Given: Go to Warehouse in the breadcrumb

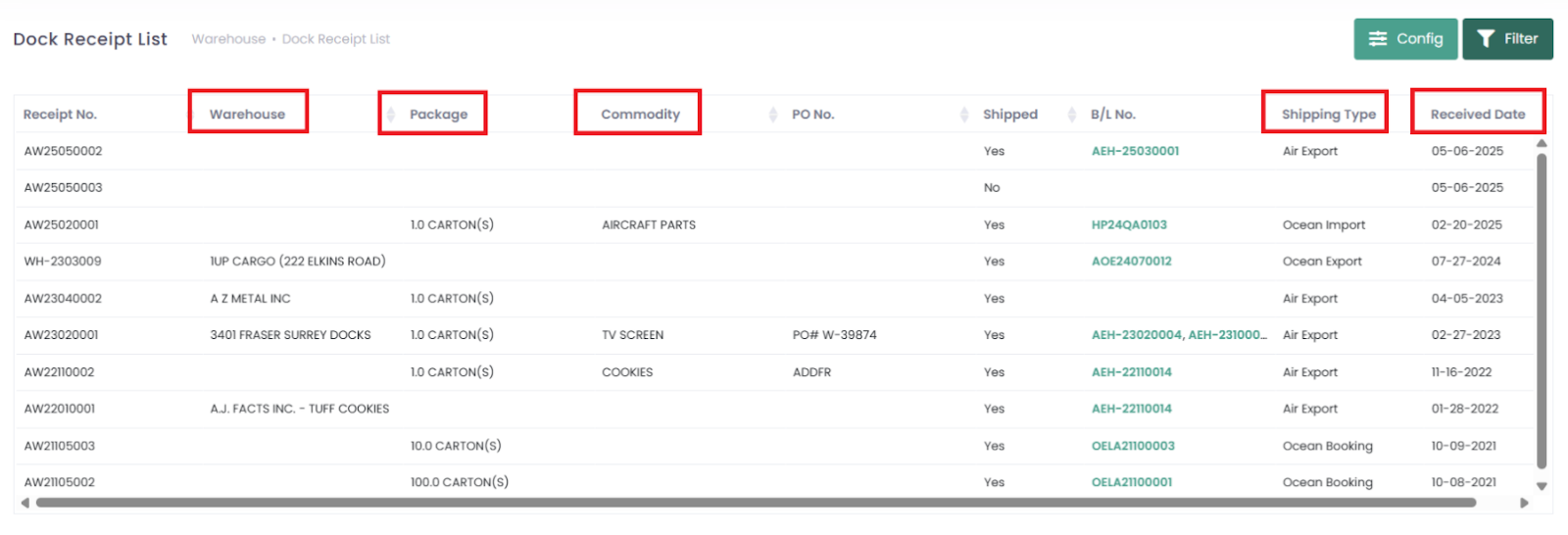Looking at the screenshot, I should [228, 39].
